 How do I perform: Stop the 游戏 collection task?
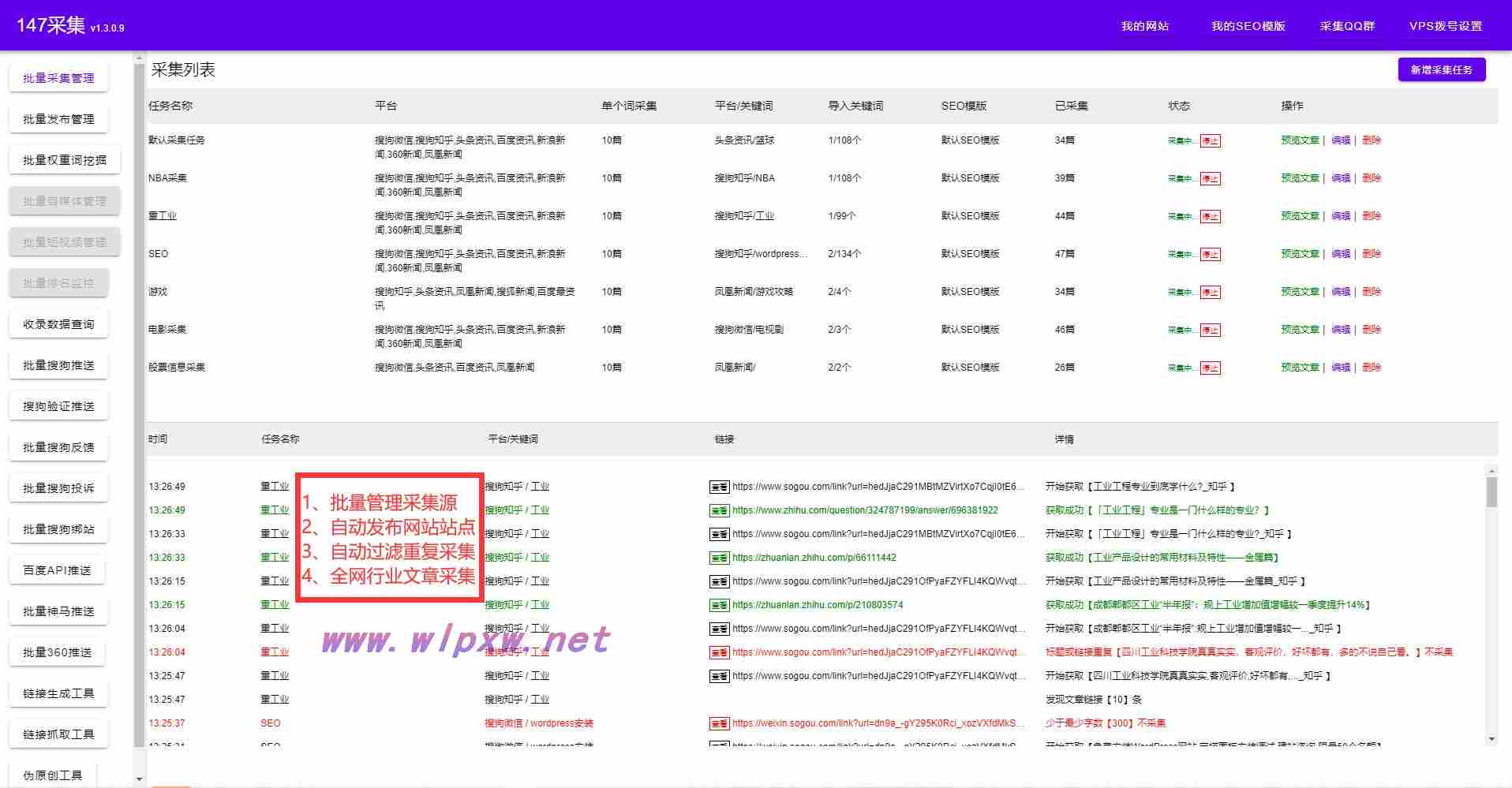(x=1211, y=293)
